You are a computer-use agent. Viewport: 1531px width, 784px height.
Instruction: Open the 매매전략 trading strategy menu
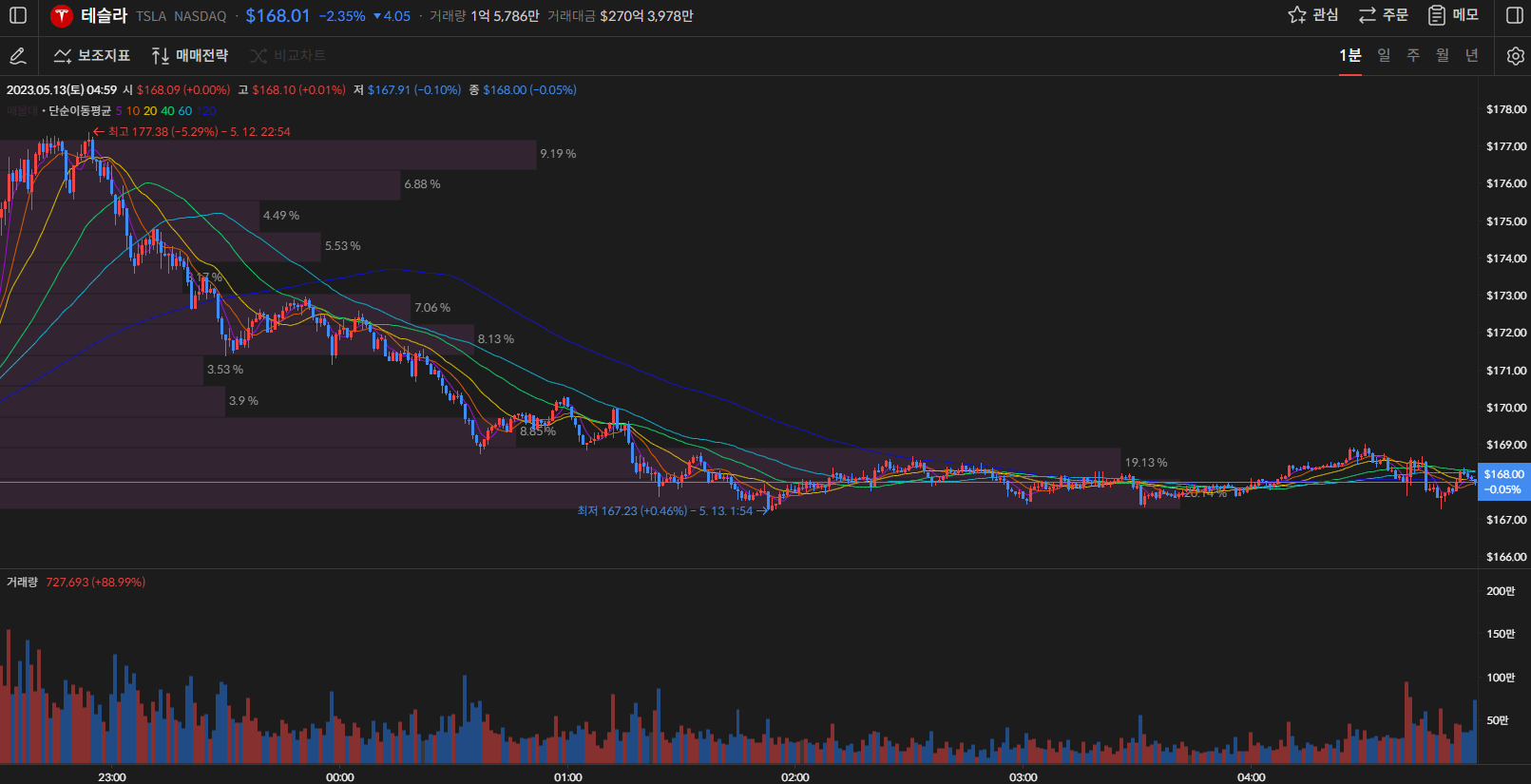(x=190, y=56)
